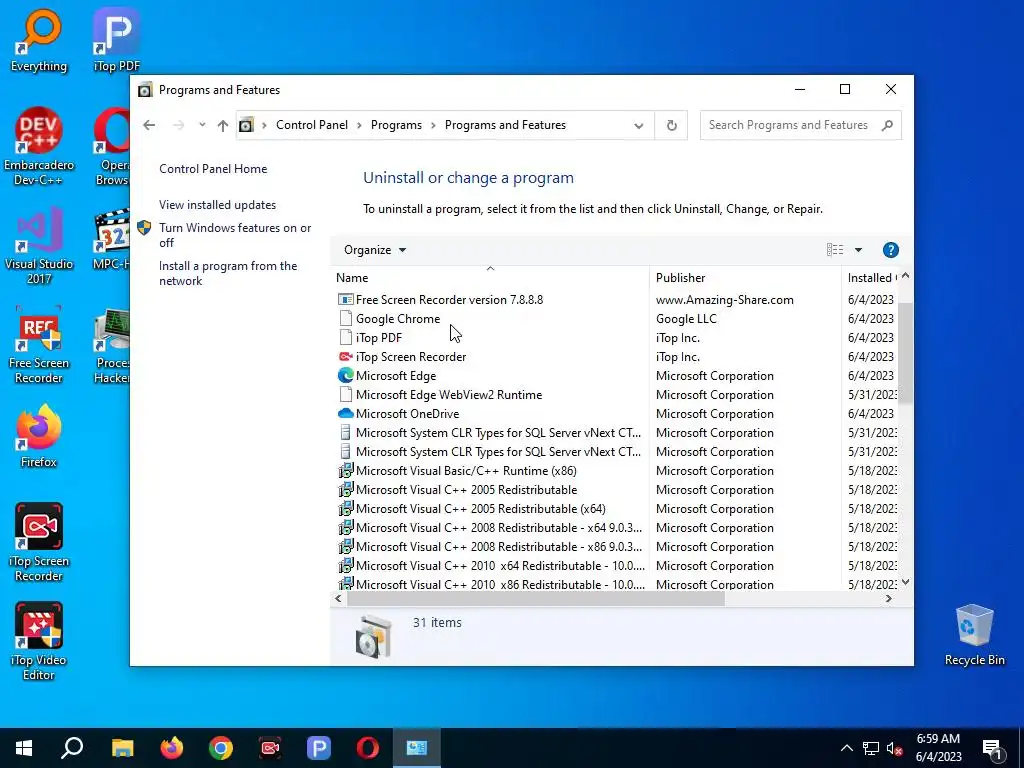Sort by the Installed On column header
1024x768 pixels.
pyautogui.click(x=872, y=278)
